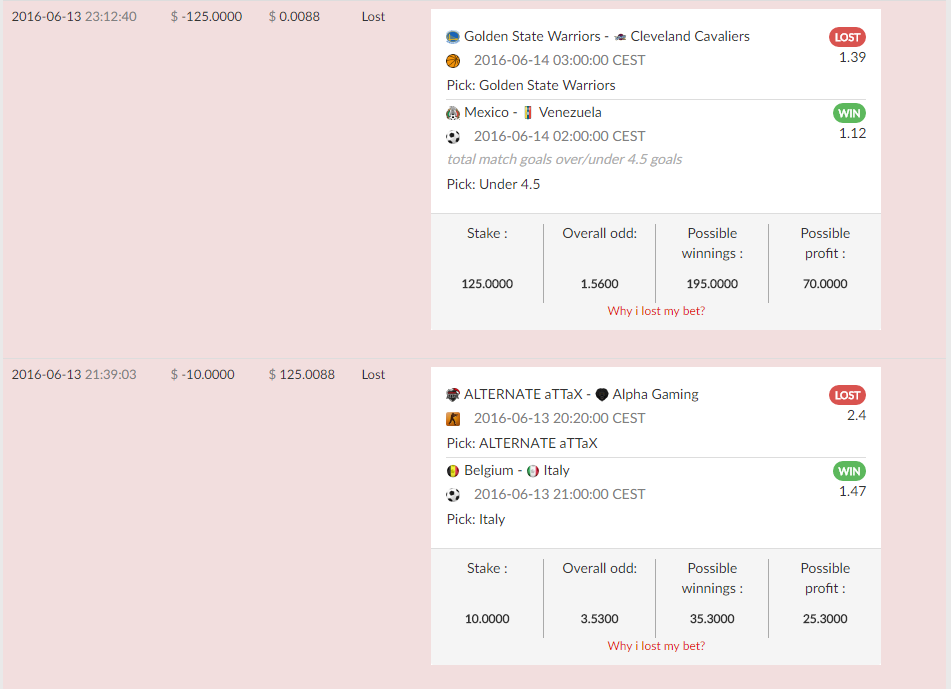
Task: Click WIN badge on Belgium–Italy match
Action: (849, 471)
